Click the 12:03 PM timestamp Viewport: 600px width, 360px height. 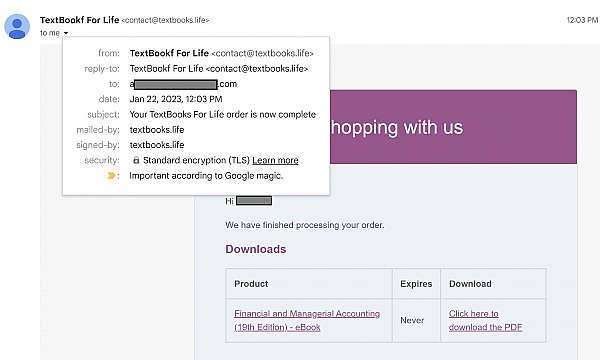pyautogui.click(x=582, y=20)
